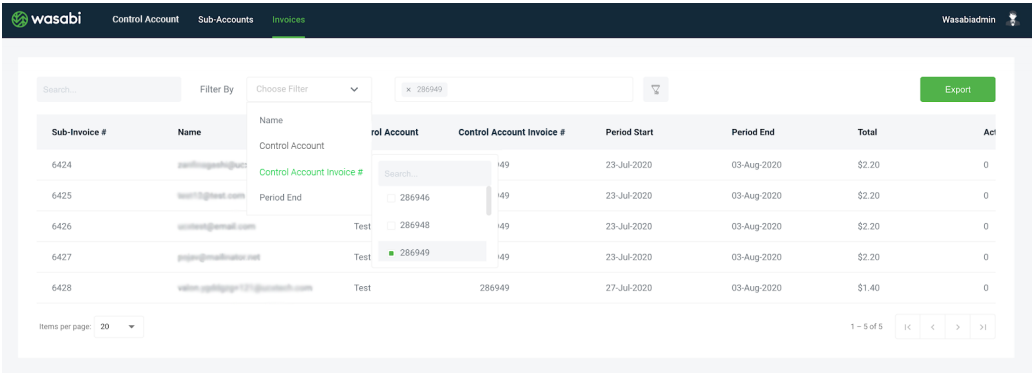1035x375 pixels.
Task: Open the Wasabiadmin user avatar menu
Action: 1013,19
